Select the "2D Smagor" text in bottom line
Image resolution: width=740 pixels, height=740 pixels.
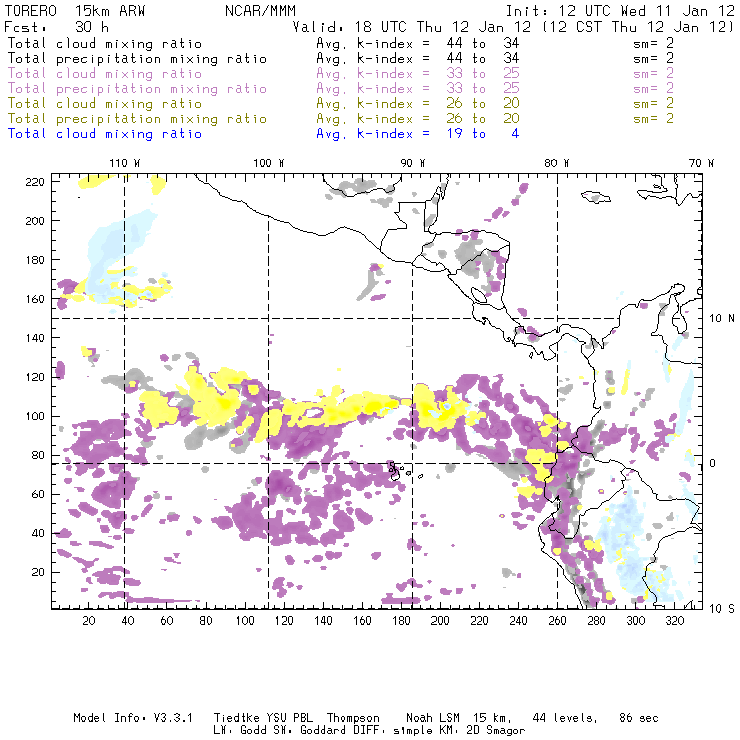pyautogui.click(x=496, y=731)
